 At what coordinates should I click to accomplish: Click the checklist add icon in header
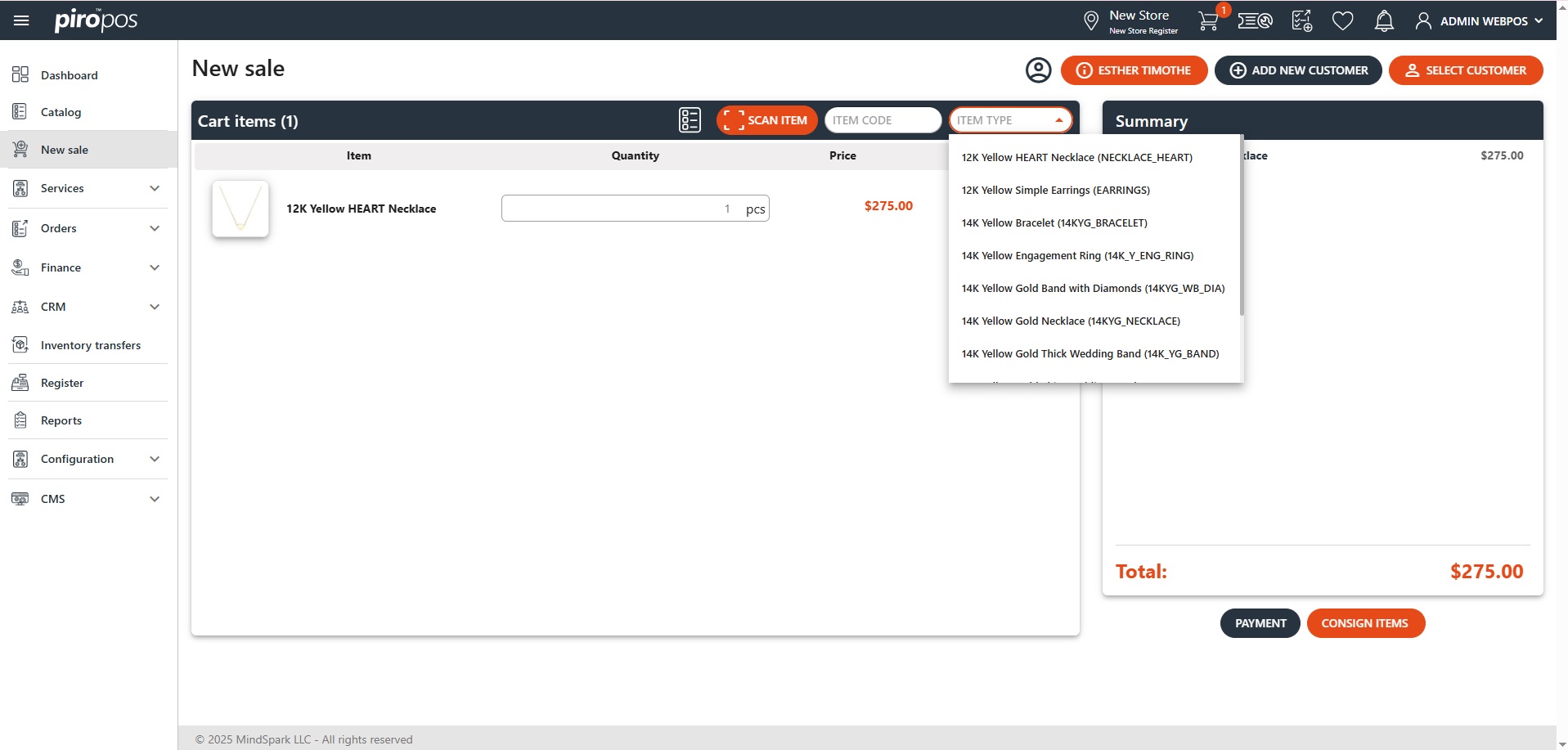click(x=1301, y=21)
